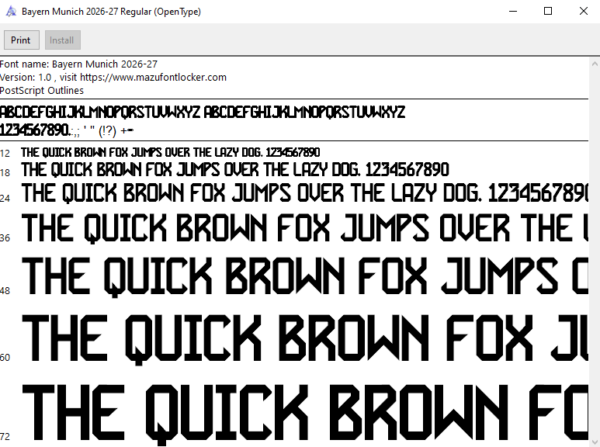Click the size label 12

tap(5, 154)
